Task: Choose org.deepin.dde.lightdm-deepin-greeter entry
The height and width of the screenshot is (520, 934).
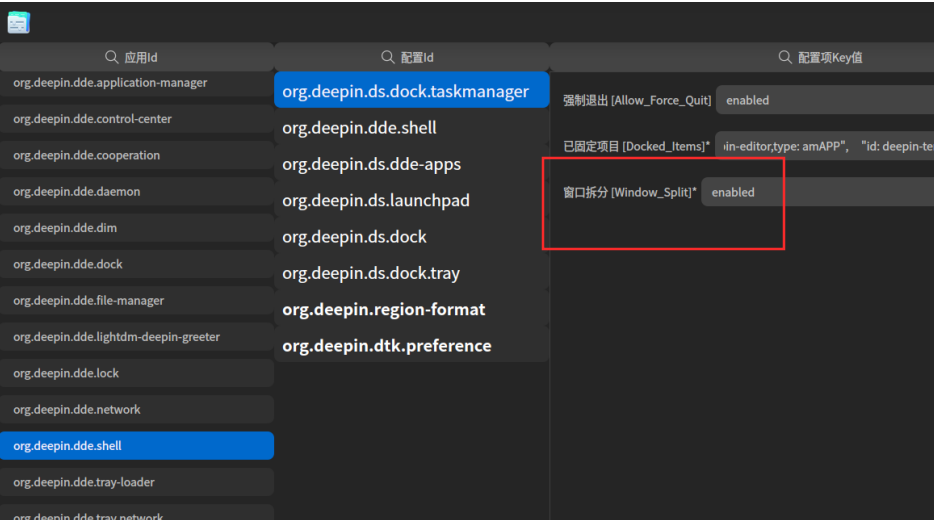Action: tap(137, 337)
